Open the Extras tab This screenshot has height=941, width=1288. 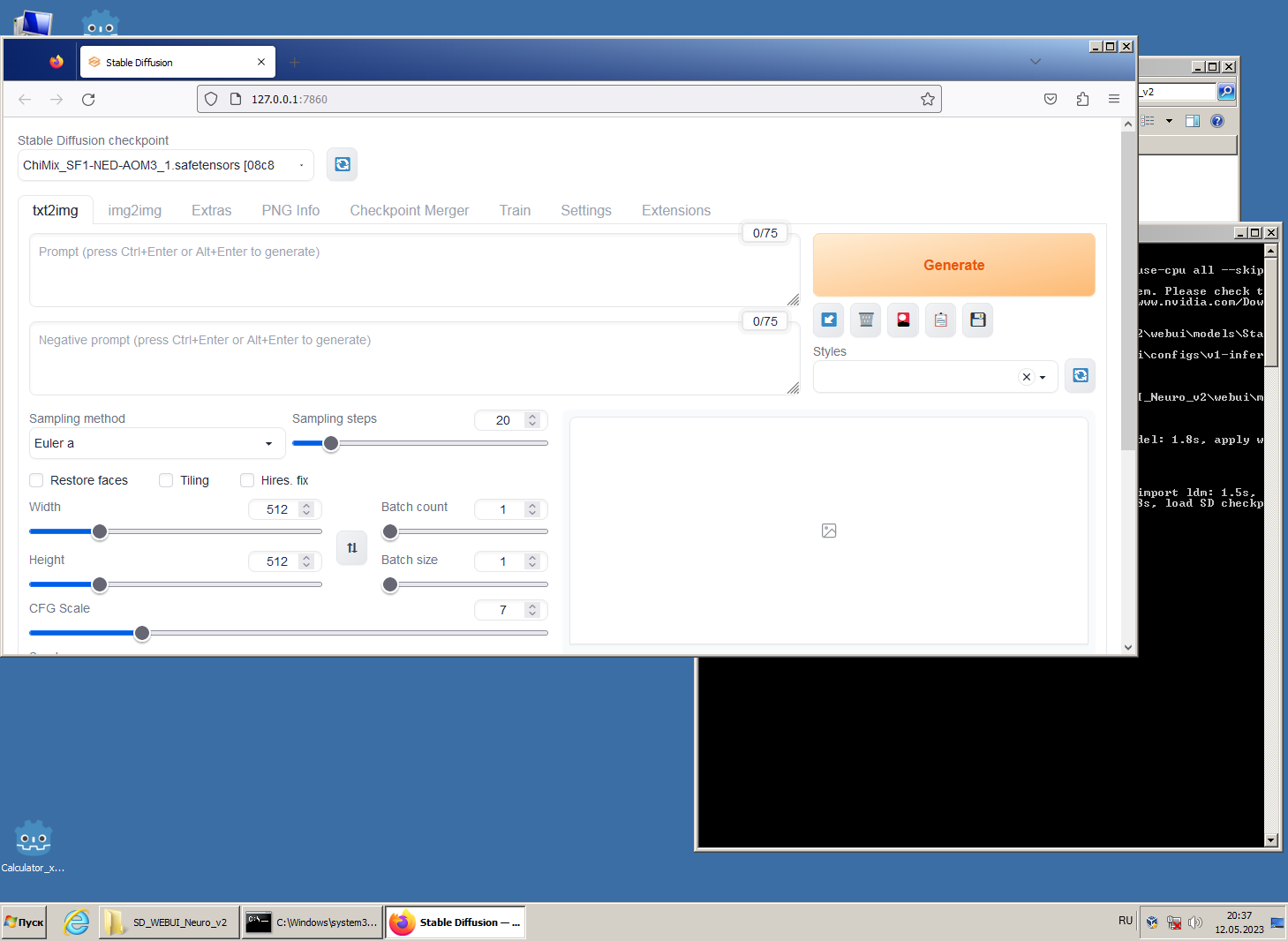point(212,210)
